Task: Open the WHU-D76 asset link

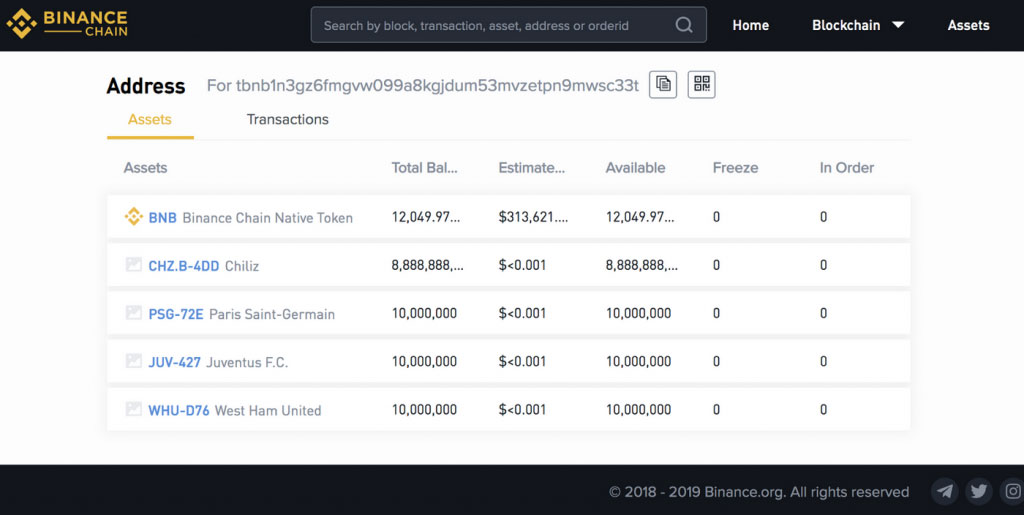Action: [x=179, y=411]
